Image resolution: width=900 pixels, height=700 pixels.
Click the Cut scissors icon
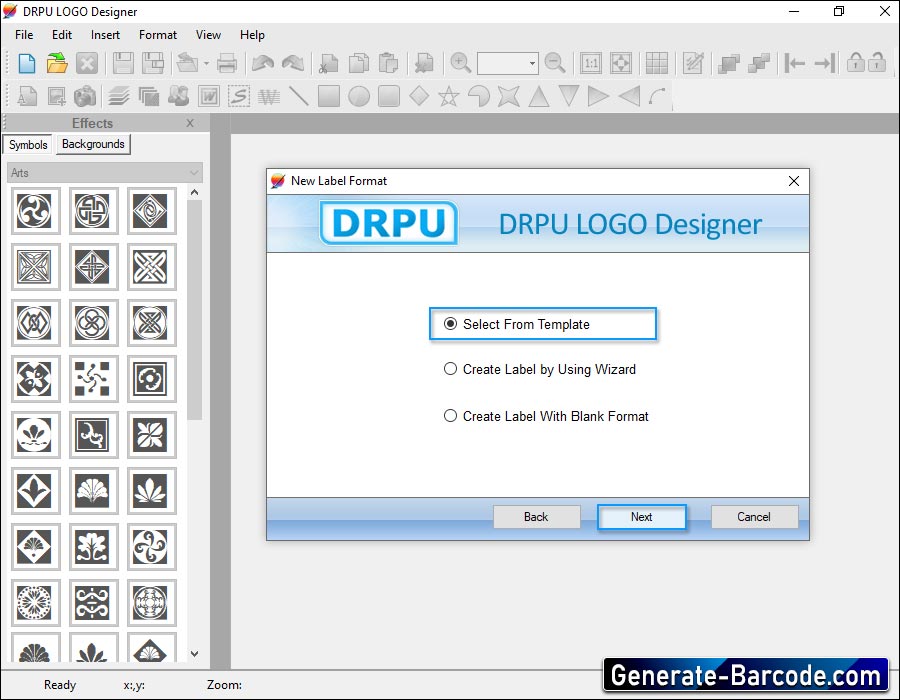[329, 63]
